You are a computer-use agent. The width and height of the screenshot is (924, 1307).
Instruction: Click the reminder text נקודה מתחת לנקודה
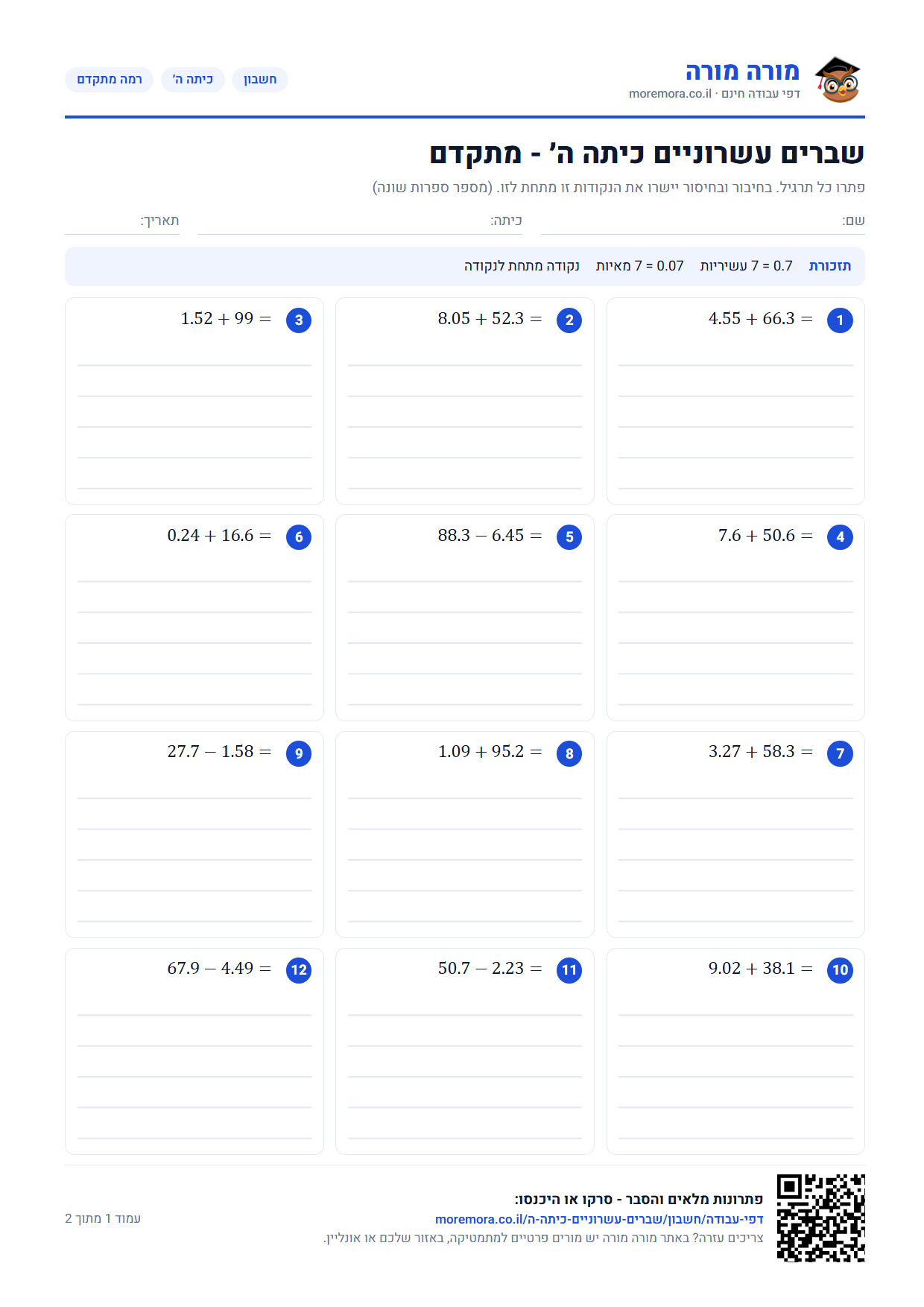pos(522,266)
